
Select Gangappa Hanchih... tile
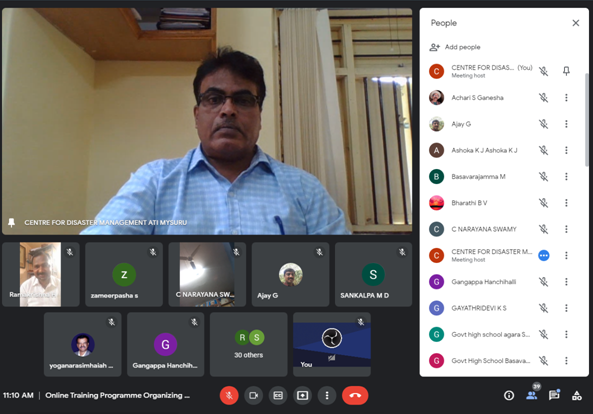[x=166, y=344]
